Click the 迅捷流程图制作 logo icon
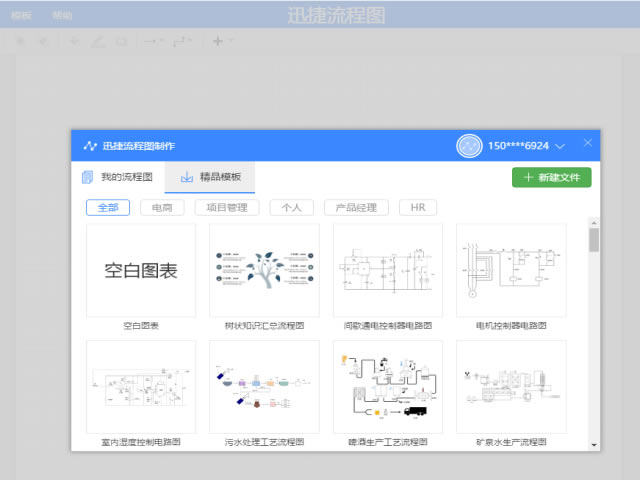Viewport: 640px width, 480px height. [x=89, y=146]
